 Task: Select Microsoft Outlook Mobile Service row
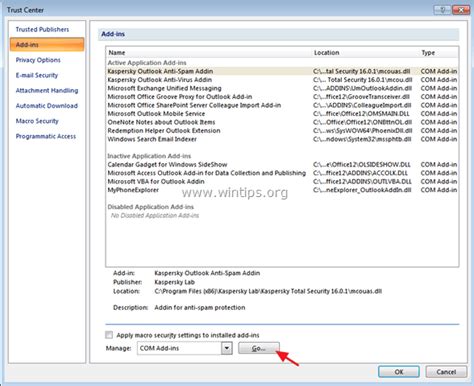[282, 114]
